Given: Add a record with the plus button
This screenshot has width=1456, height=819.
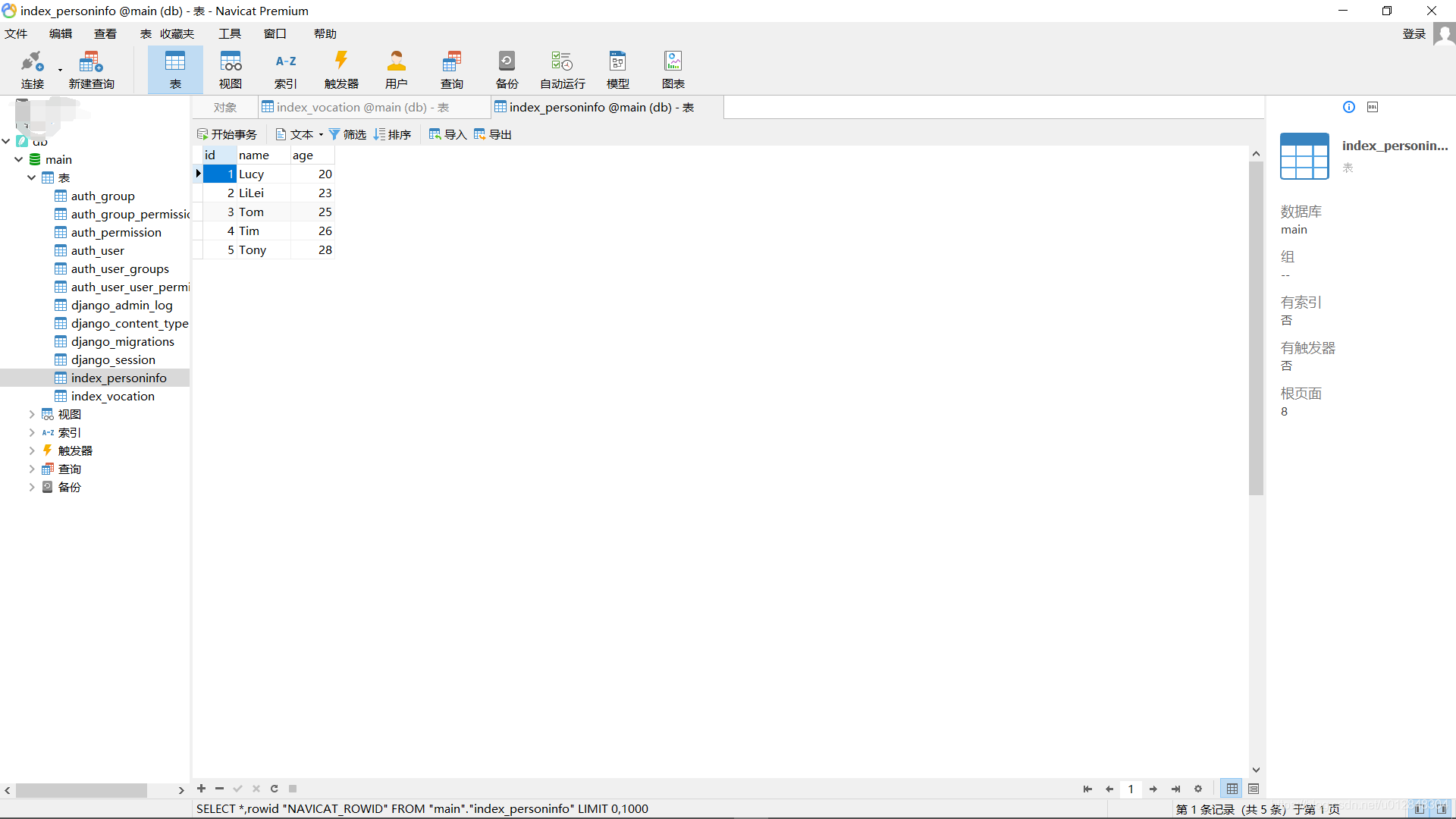Looking at the screenshot, I should 202,789.
